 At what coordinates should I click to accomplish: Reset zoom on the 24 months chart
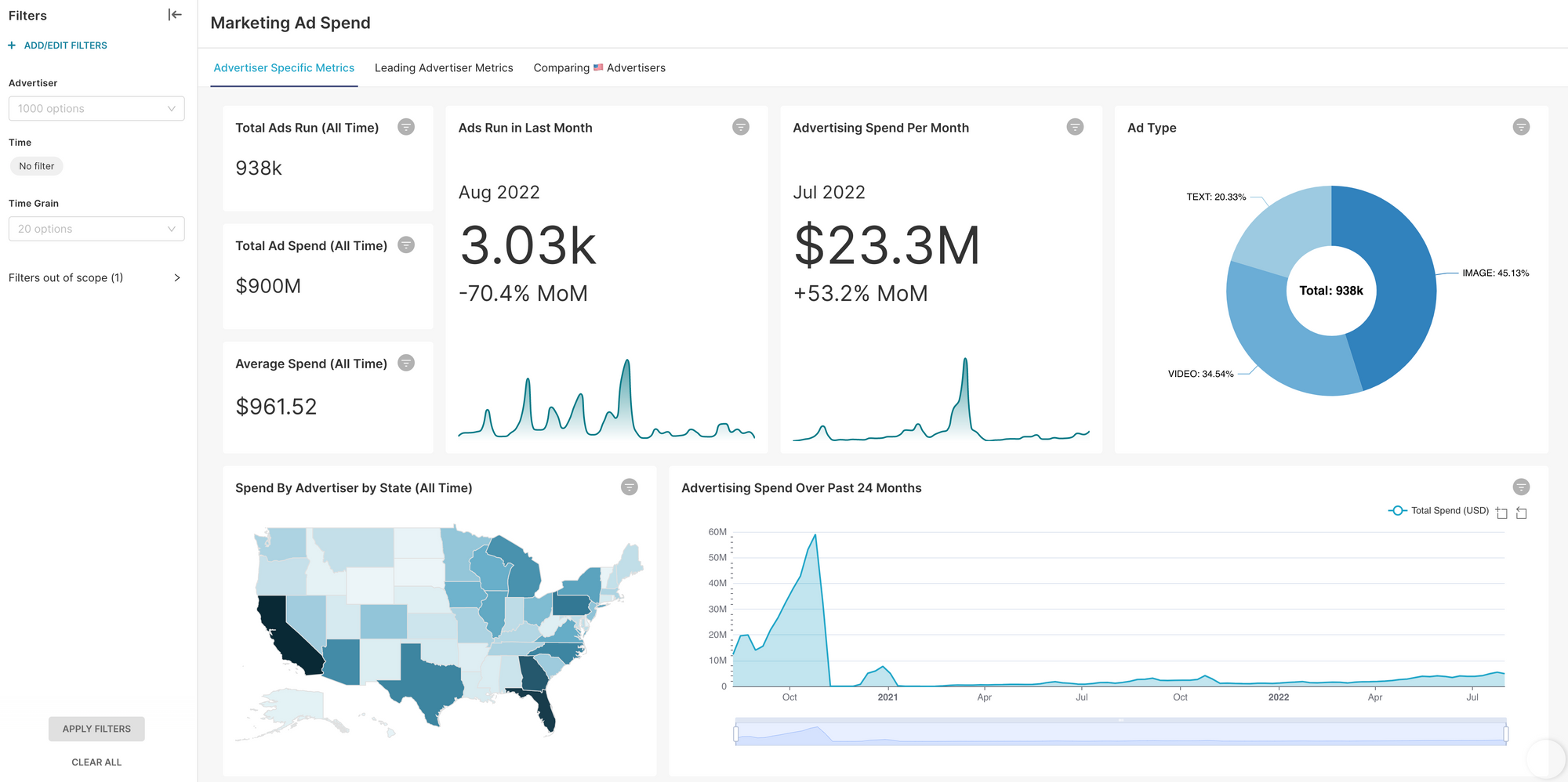click(1522, 512)
